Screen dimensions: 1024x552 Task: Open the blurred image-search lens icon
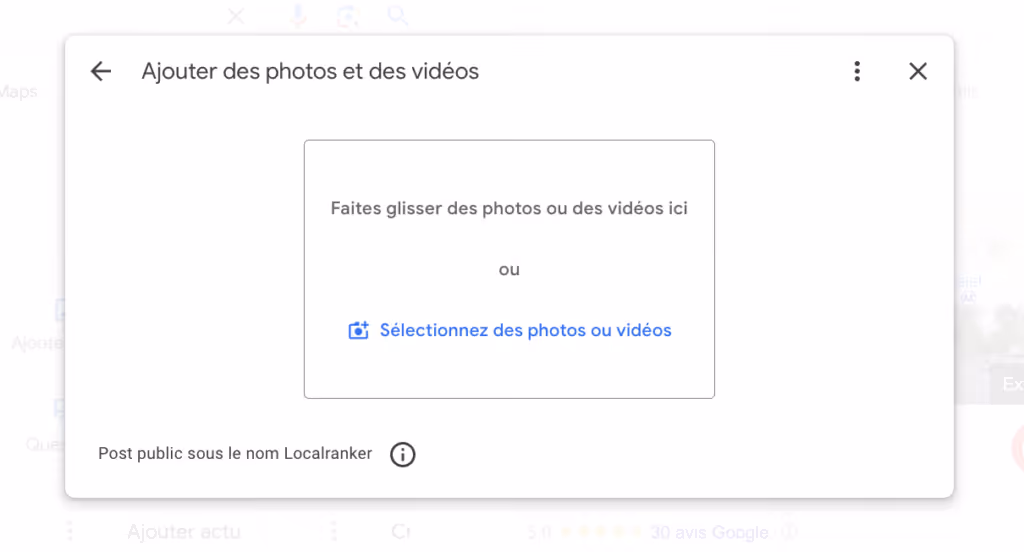click(x=348, y=16)
